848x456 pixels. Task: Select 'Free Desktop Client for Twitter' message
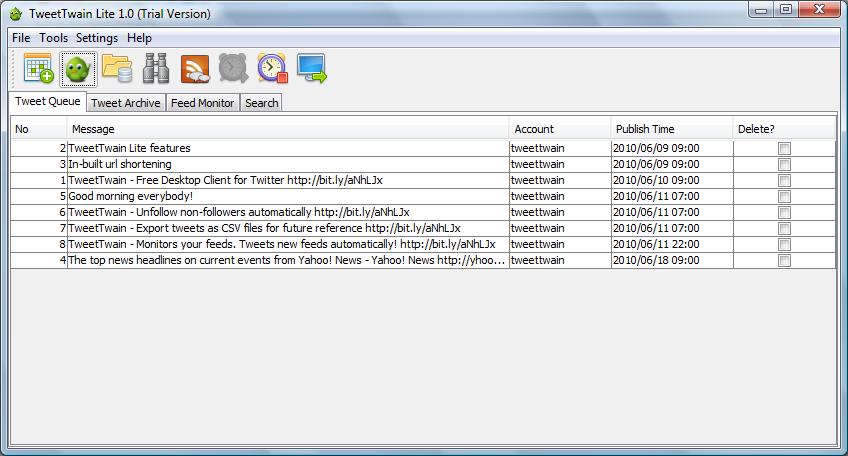point(288,180)
